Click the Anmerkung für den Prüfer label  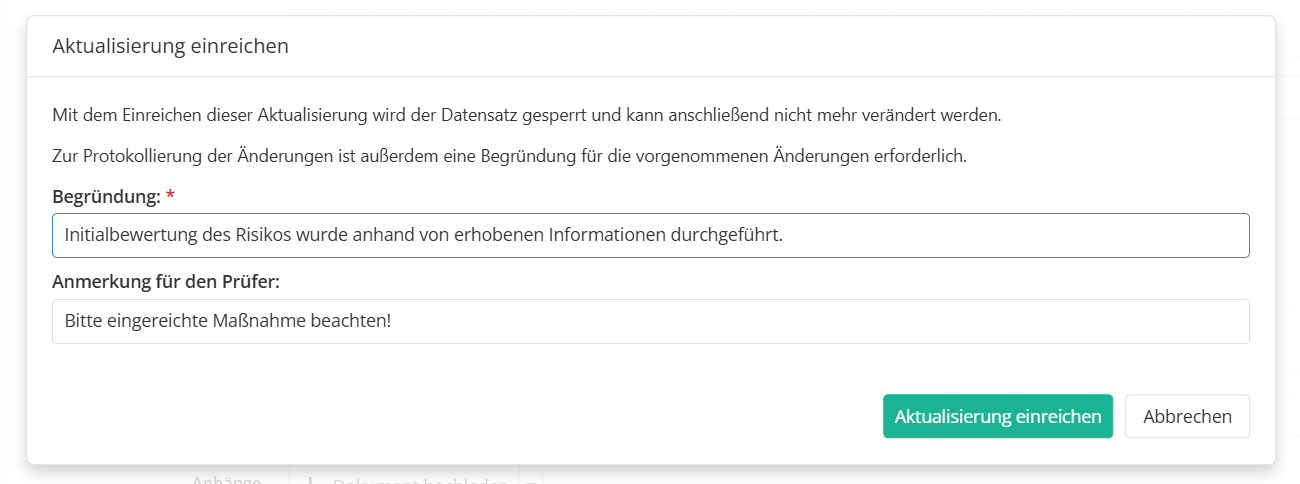click(166, 282)
